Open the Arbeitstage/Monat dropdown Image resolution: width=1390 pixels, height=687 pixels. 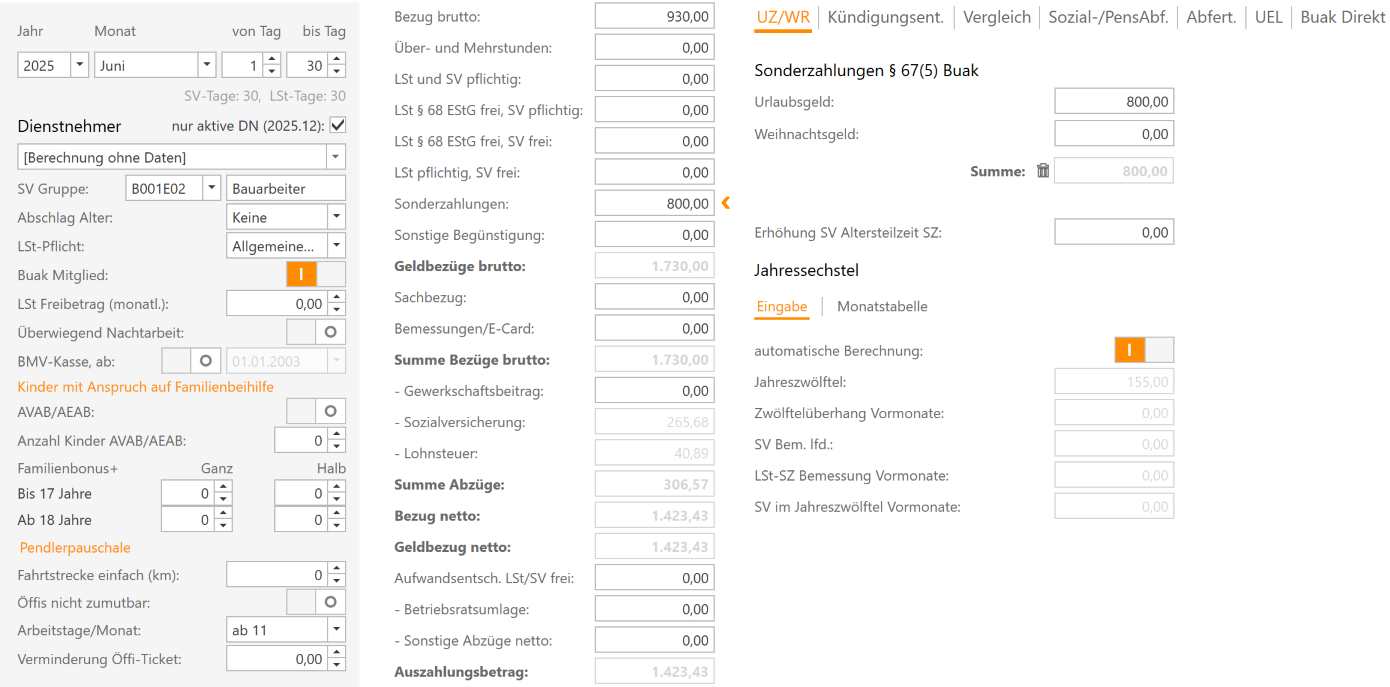pos(334,630)
